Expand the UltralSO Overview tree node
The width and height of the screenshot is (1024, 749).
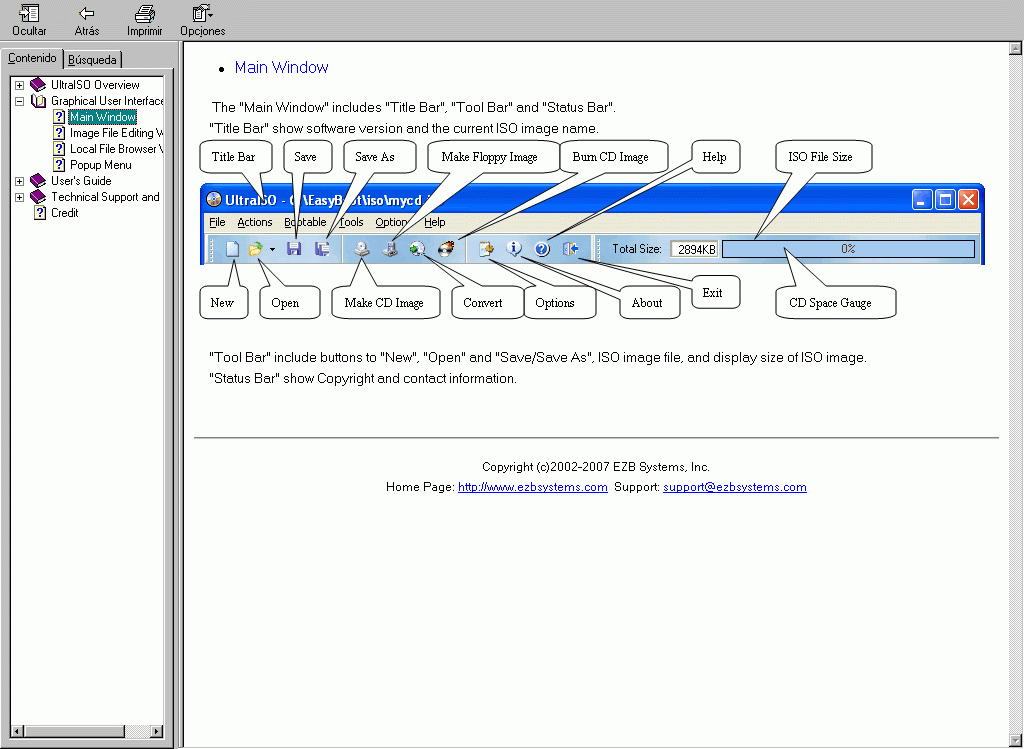(x=19, y=84)
